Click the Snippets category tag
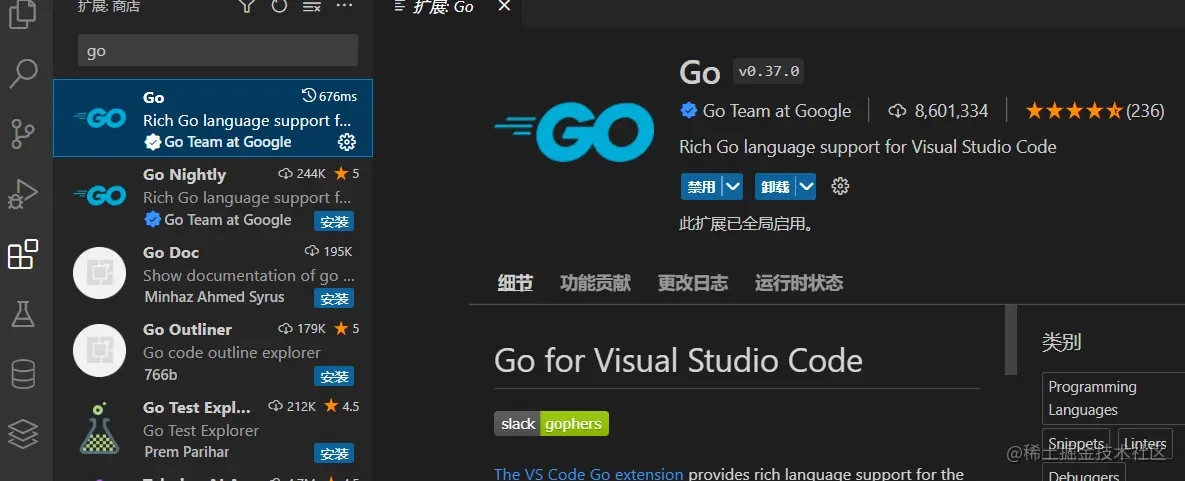The width and height of the screenshot is (1185, 481). 1076,444
